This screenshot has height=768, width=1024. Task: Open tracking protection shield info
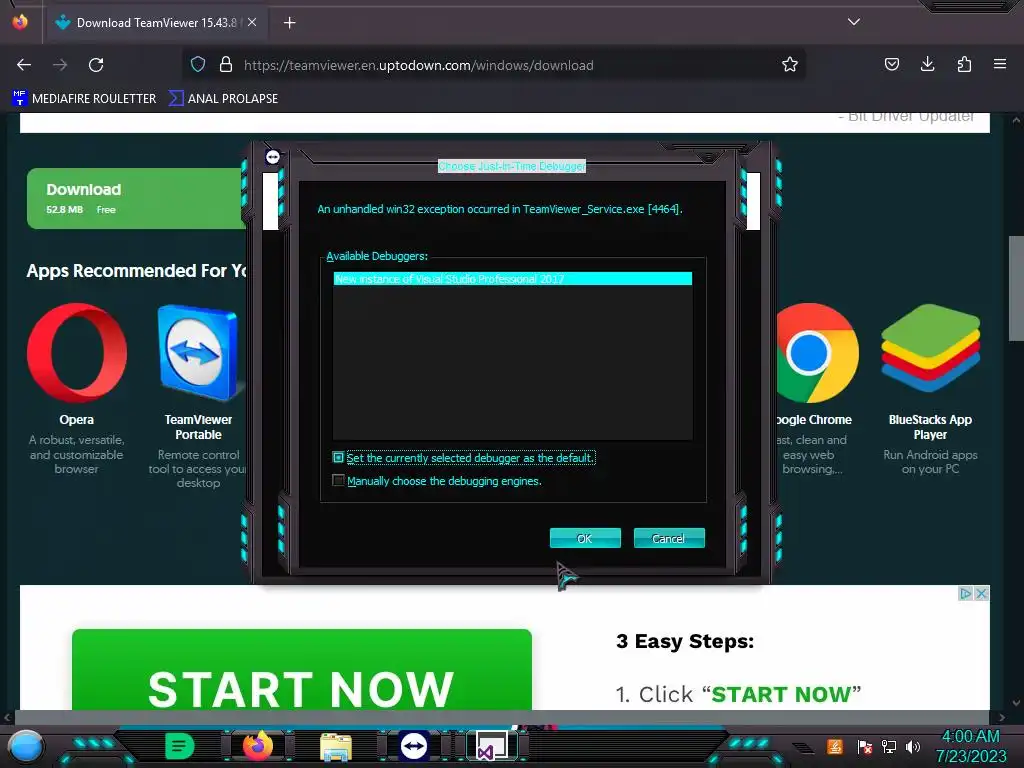(x=198, y=64)
